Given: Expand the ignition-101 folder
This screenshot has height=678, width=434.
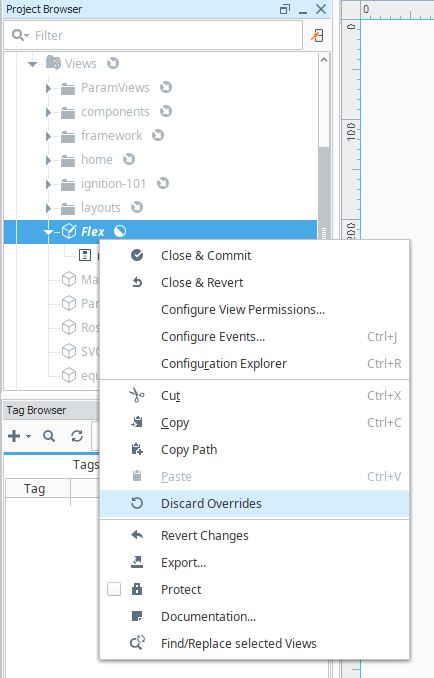Looking at the screenshot, I should 48,184.
